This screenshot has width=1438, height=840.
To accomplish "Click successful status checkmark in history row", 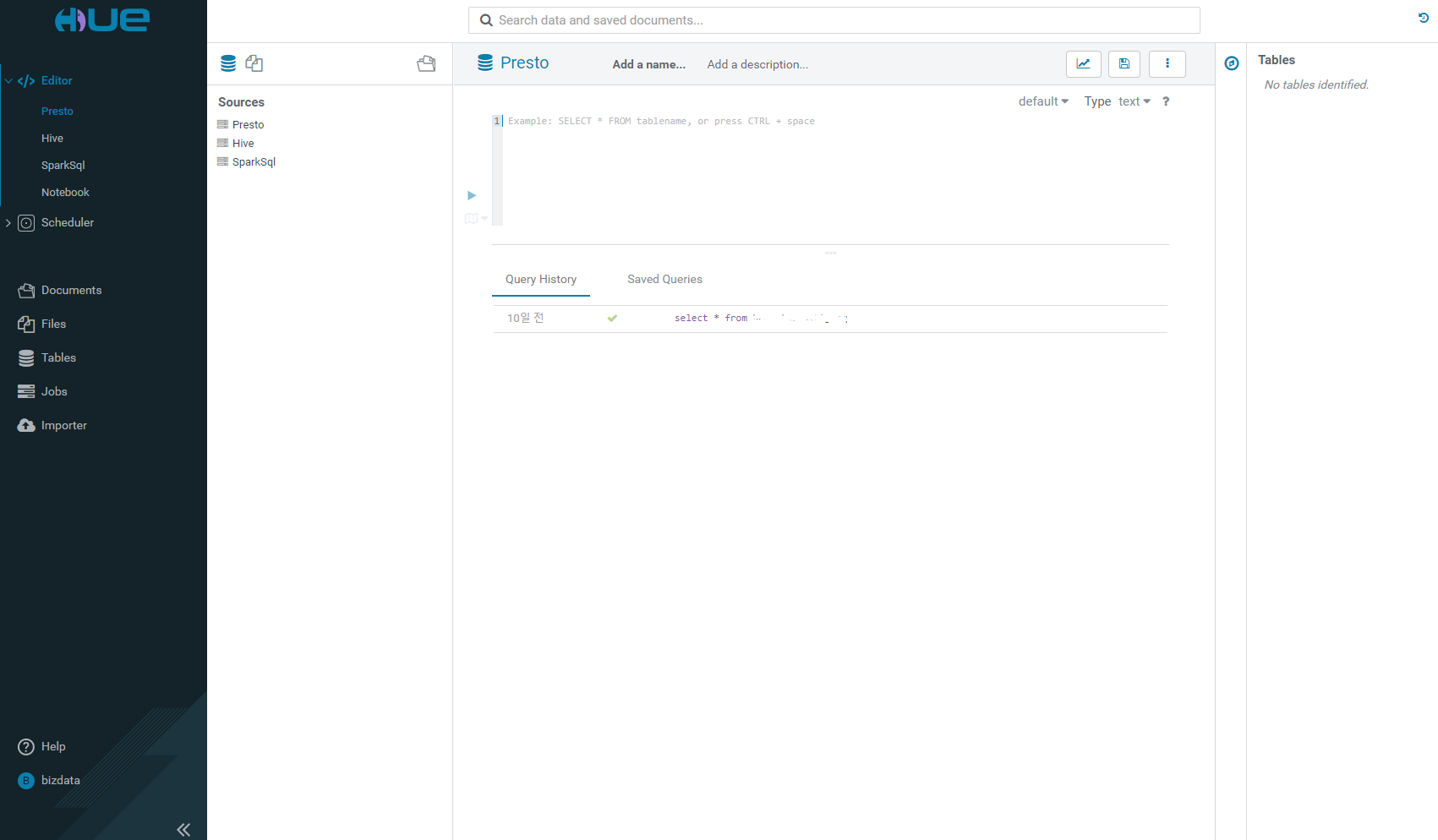I will pyautogui.click(x=612, y=319).
